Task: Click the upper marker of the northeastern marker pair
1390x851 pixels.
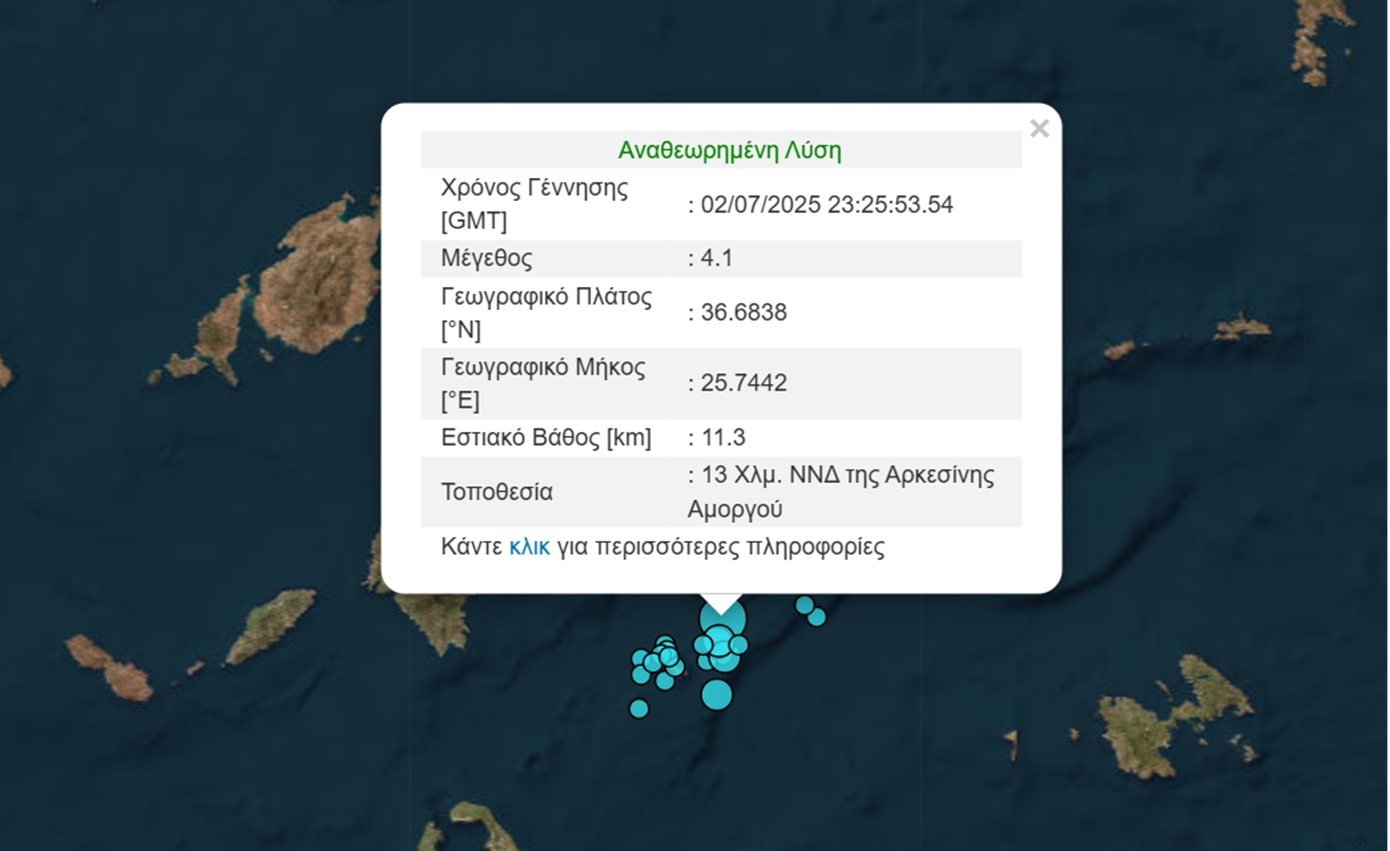Action: (804, 605)
